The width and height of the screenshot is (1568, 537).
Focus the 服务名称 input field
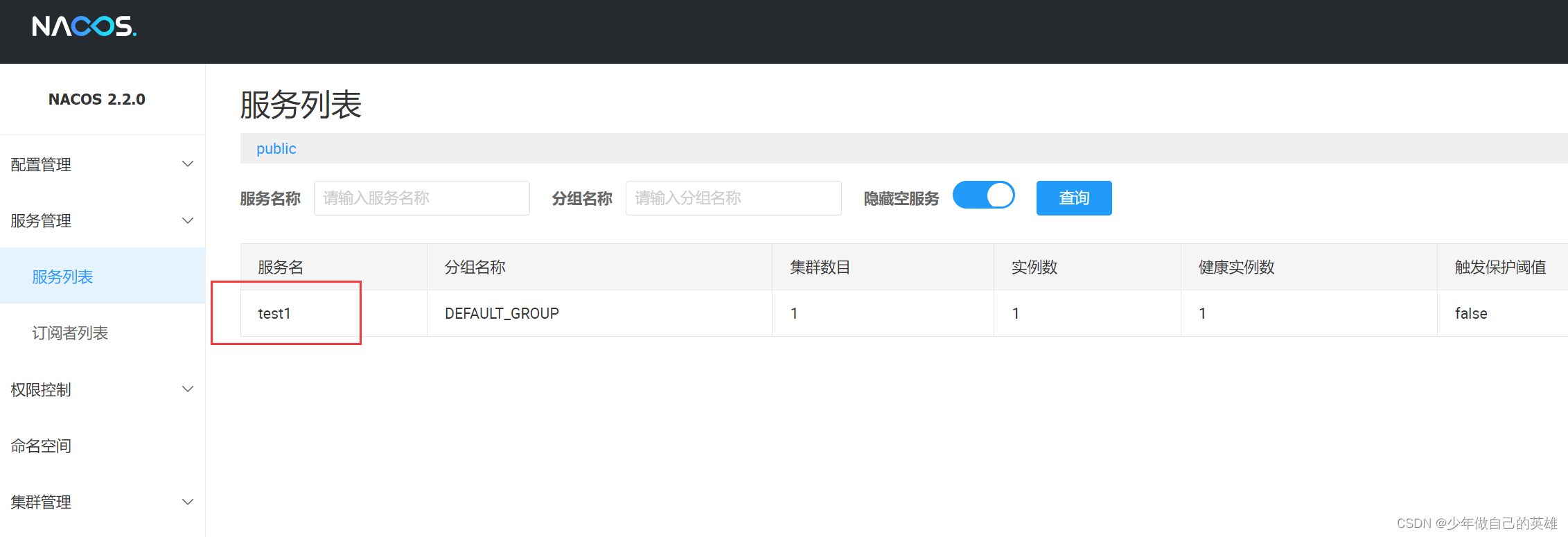coord(422,198)
